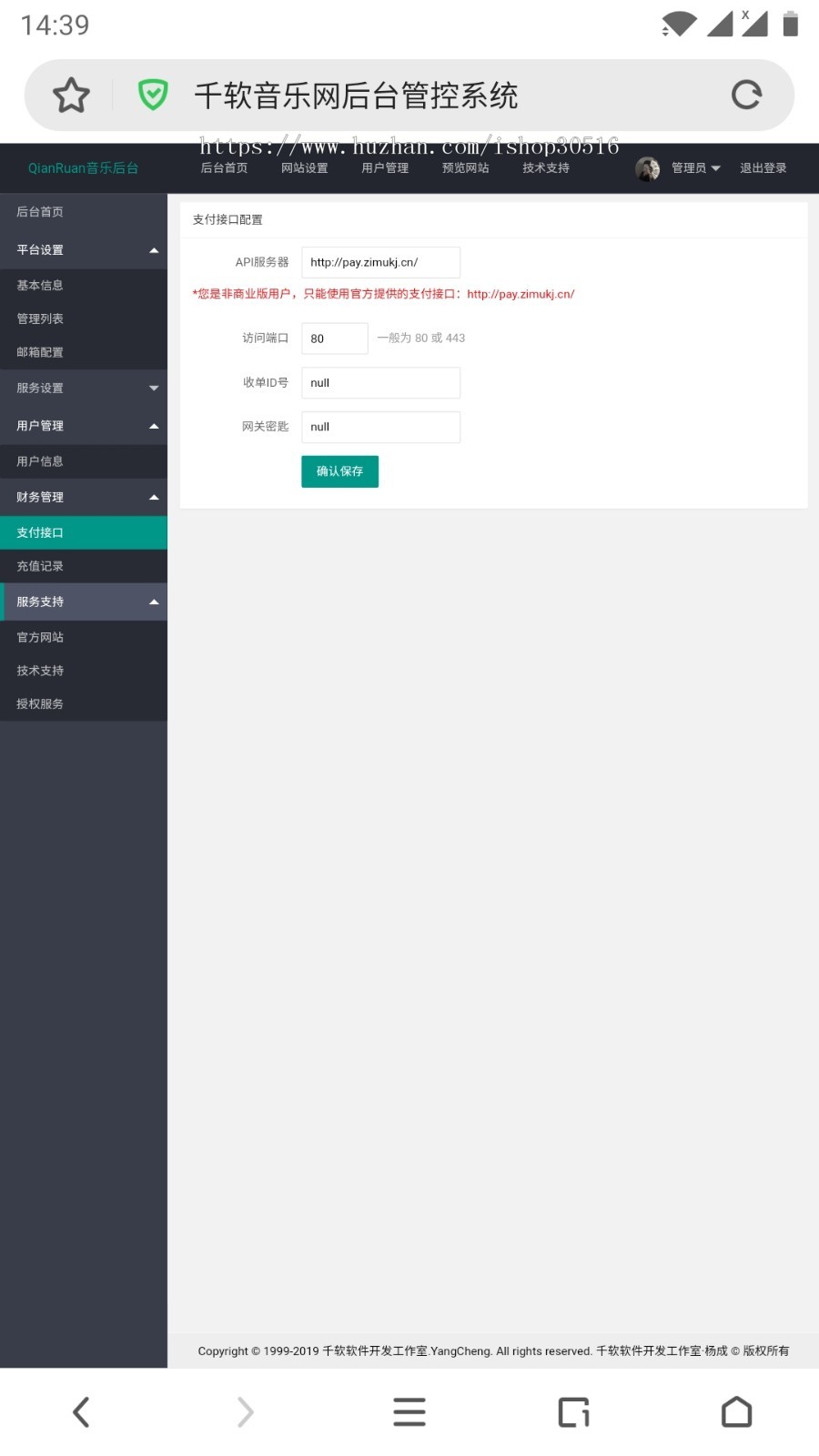Collapse 财务管理 sidebar section
819x1456 pixels.
(84, 498)
